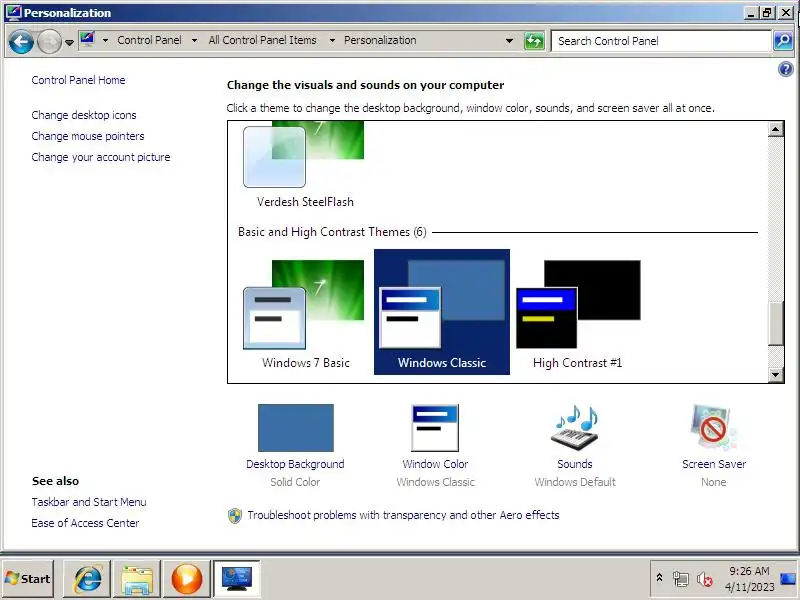Open recent pages dropdown beside Forward arrow
The width and height of the screenshot is (800, 600).
pos(69,43)
